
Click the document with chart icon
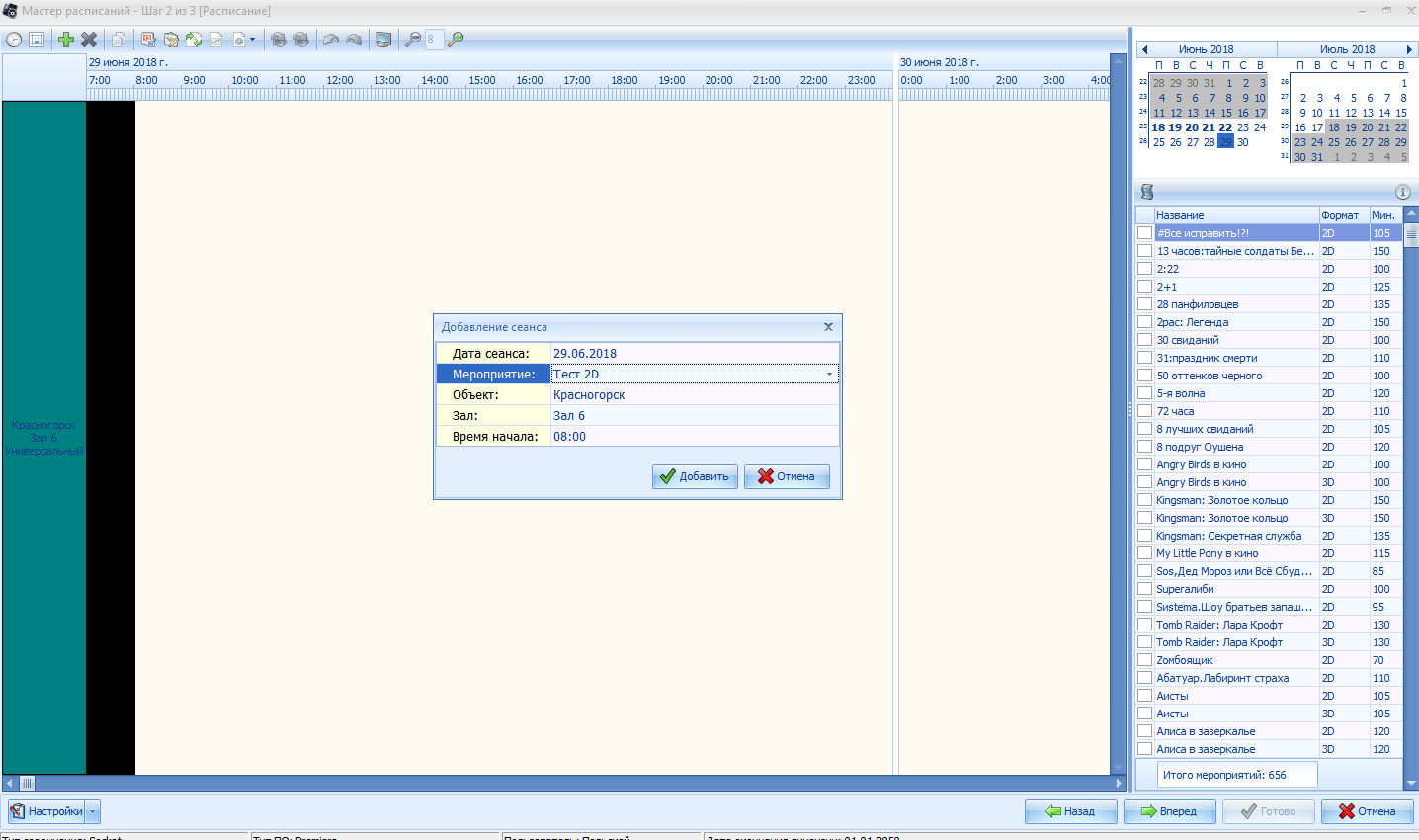tap(216, 40)
